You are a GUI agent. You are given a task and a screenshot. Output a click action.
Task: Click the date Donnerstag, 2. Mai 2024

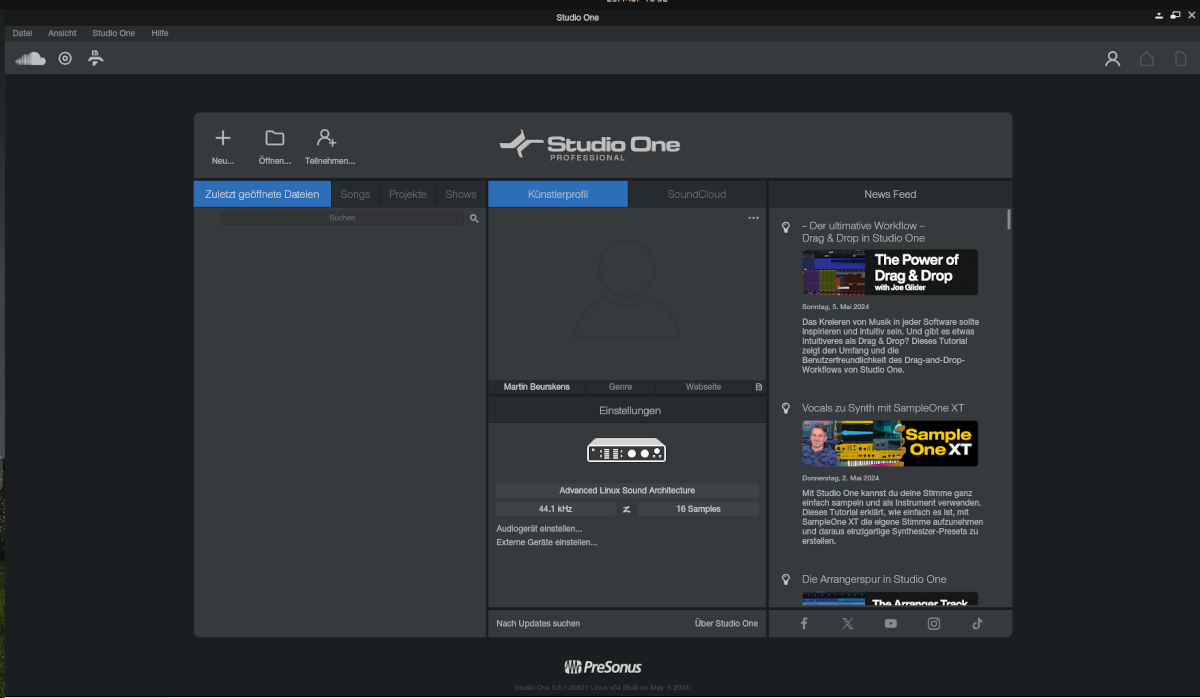842,477
